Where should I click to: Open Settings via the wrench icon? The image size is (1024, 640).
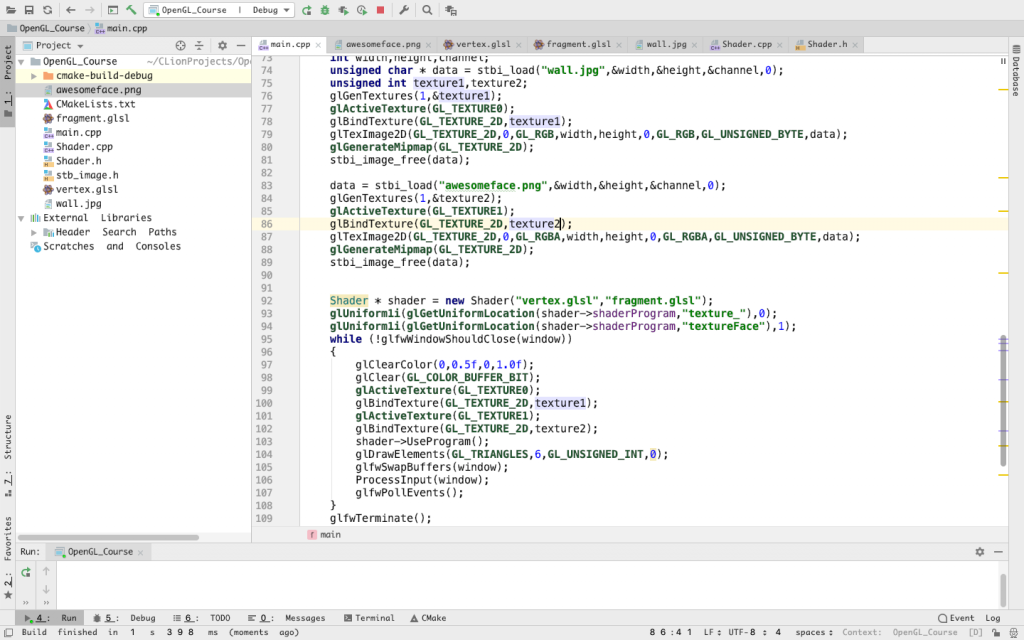[x=403, y=10]
